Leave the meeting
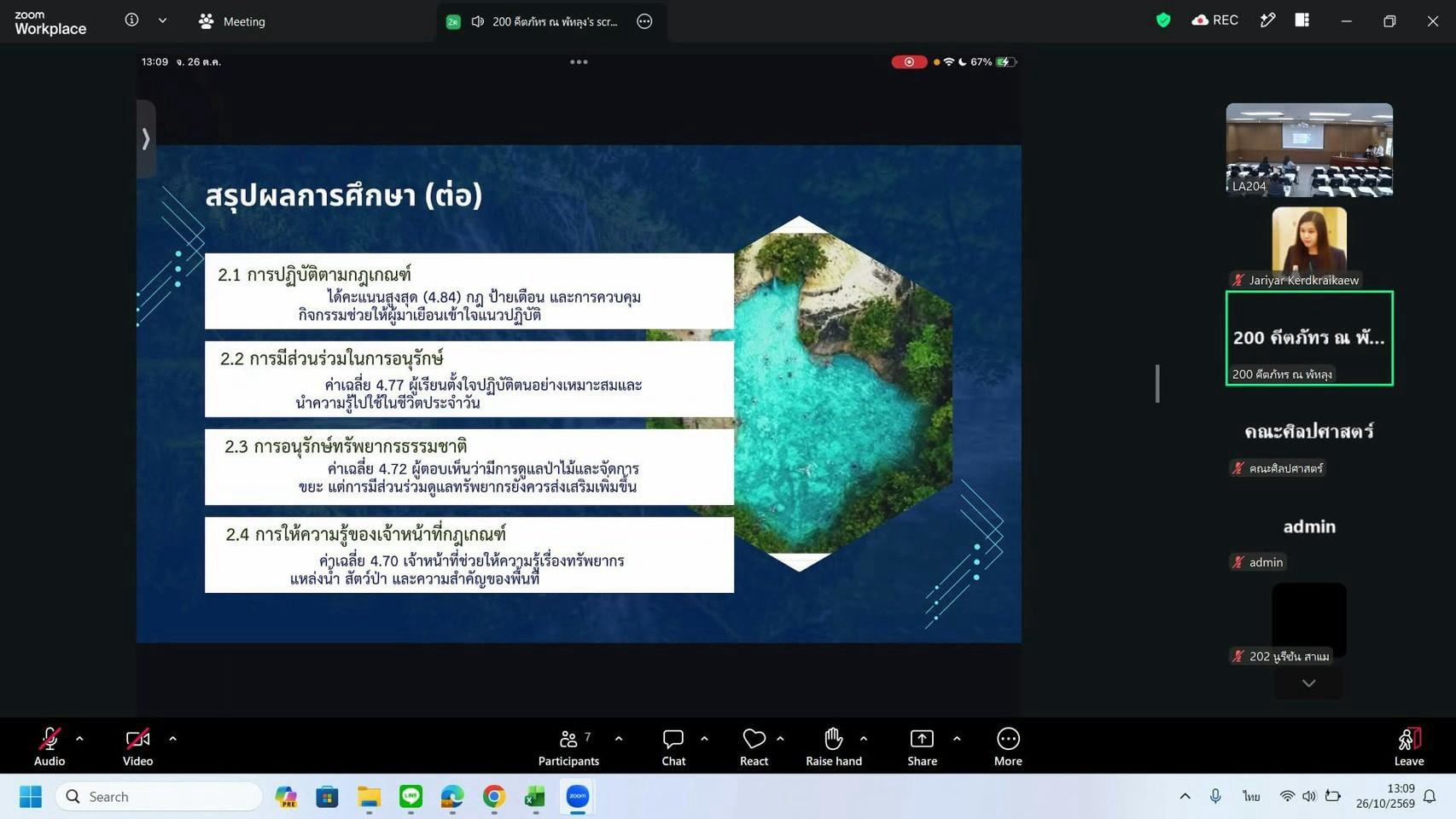The image size is (1456, 819). [x=1409, y=746]
